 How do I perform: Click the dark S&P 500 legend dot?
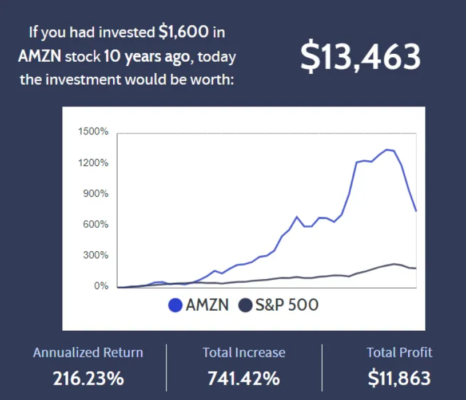(x=245, y=305)
